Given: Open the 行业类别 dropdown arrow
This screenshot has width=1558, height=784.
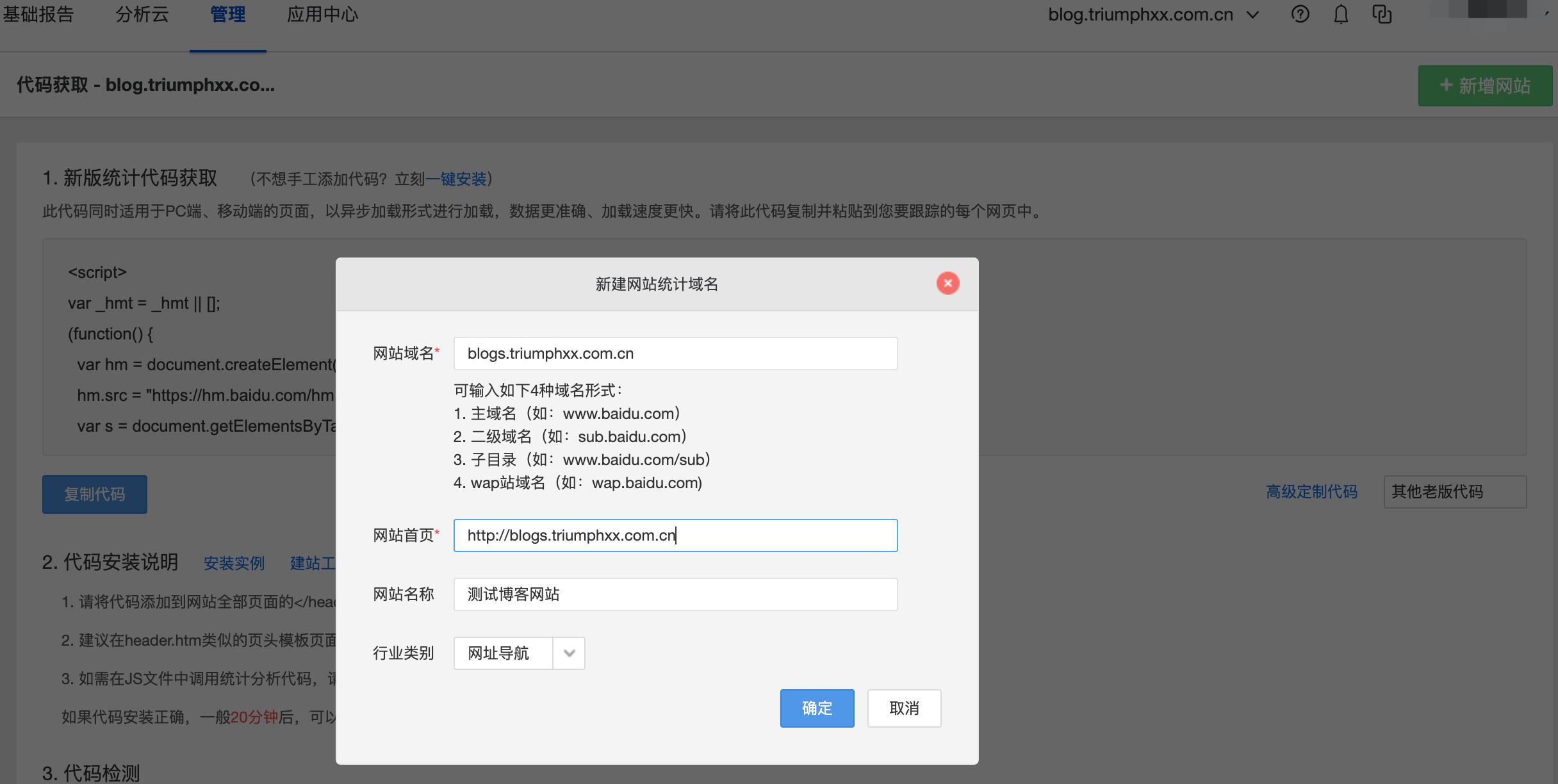Looking at the screenshot, I should pos(569,653).
